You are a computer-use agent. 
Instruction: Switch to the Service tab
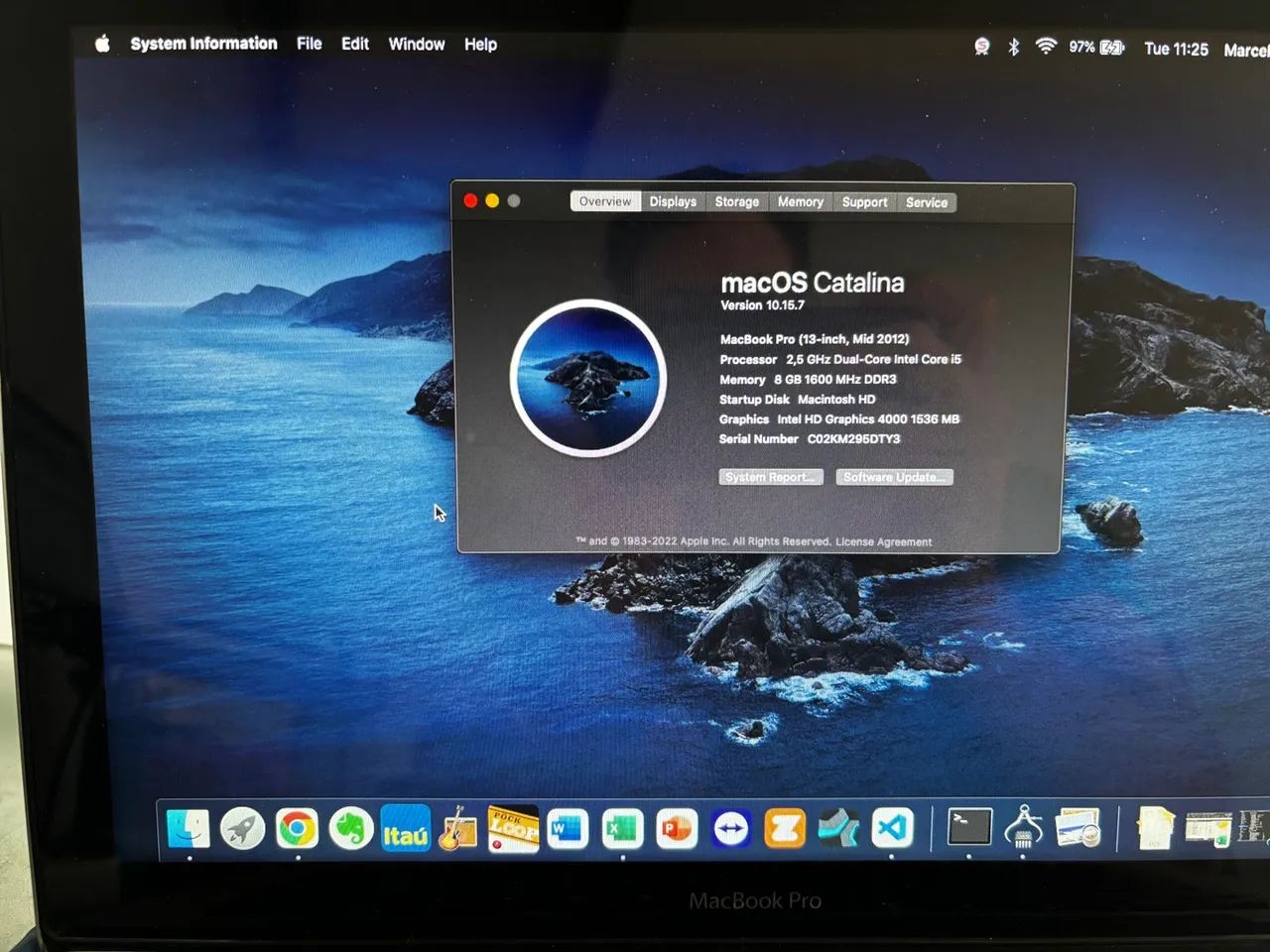click(927, 202)
